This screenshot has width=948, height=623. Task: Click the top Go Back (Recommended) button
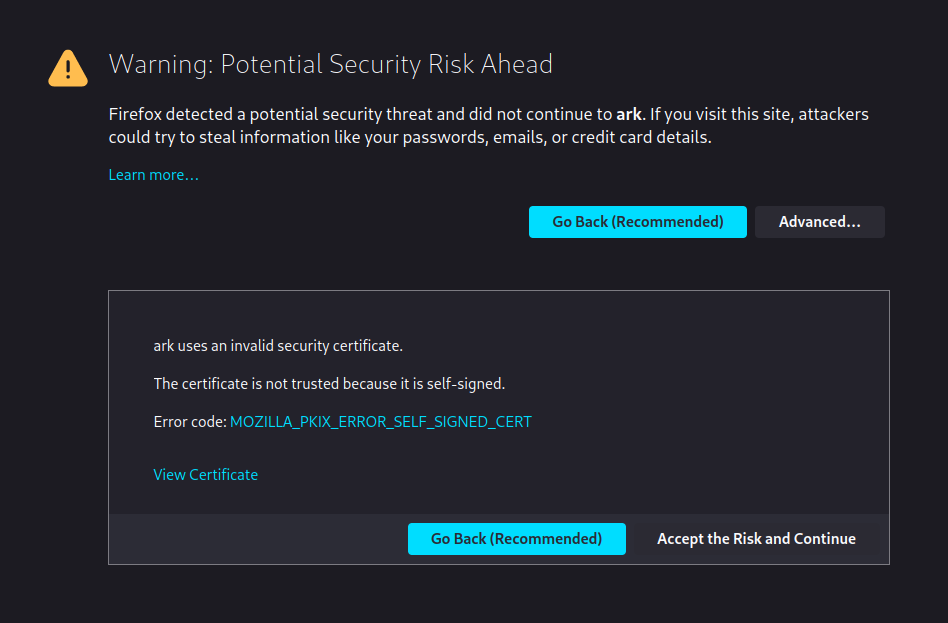coord(637,222)
